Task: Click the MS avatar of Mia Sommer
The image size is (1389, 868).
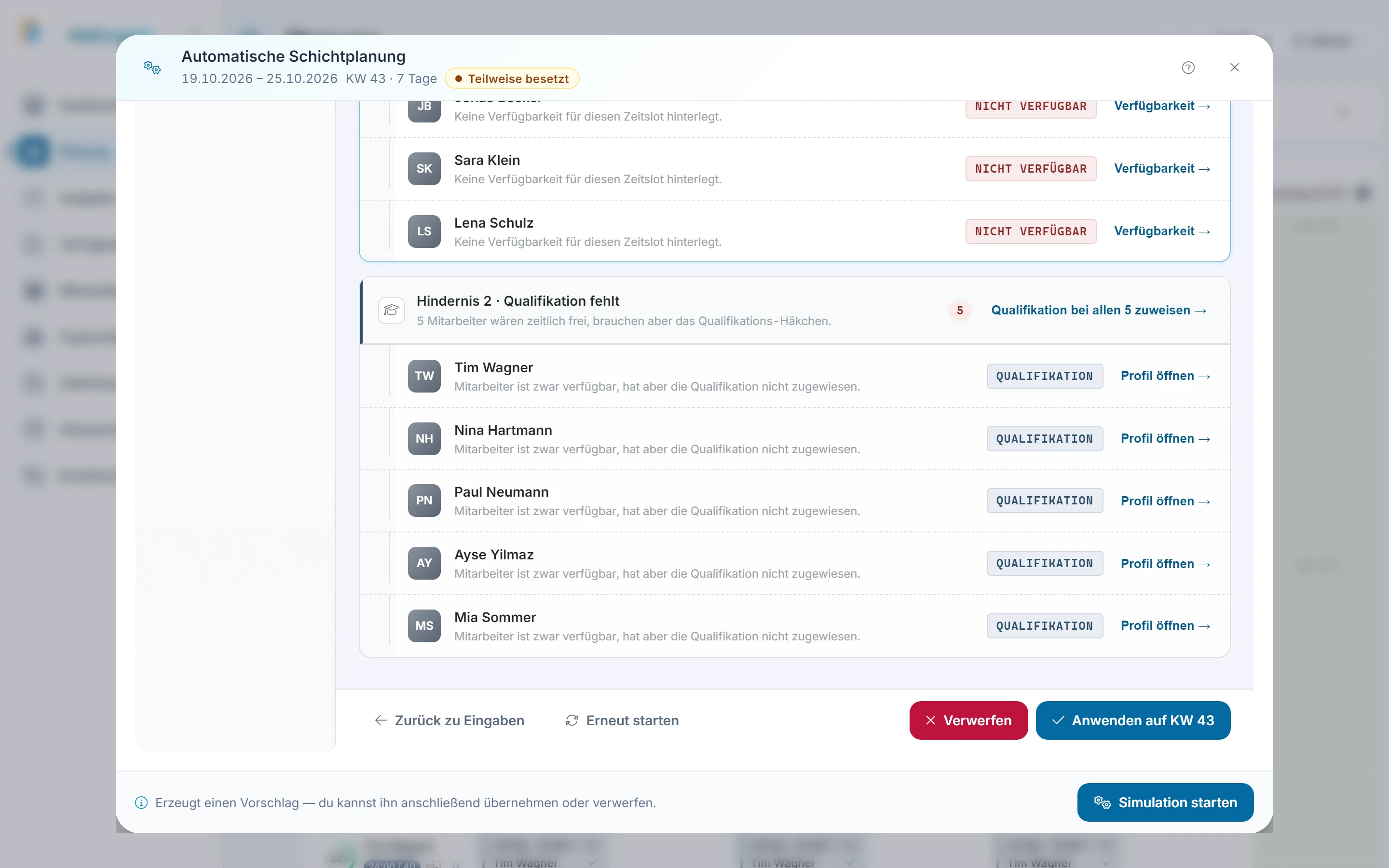Action: pos(424,626)
